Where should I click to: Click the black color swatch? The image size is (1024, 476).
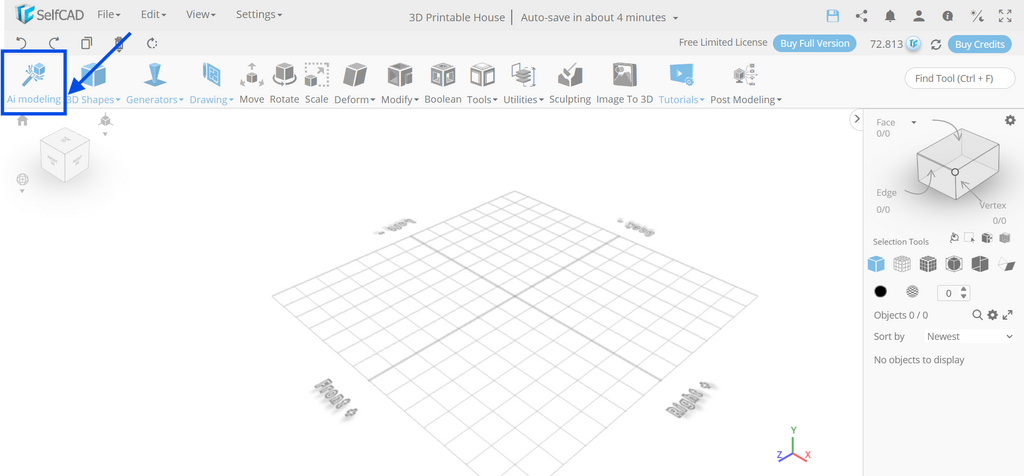tap(880, 292)
